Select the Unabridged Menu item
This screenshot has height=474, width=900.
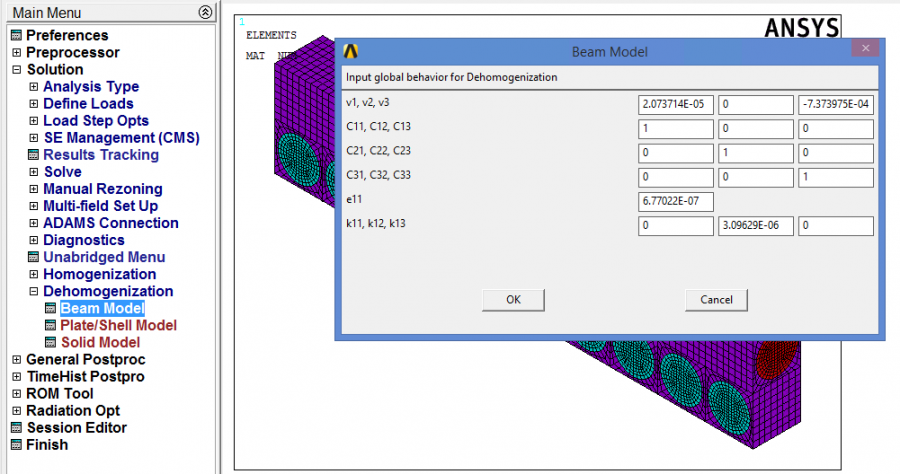pyautogui.click(x=104, y=257)
